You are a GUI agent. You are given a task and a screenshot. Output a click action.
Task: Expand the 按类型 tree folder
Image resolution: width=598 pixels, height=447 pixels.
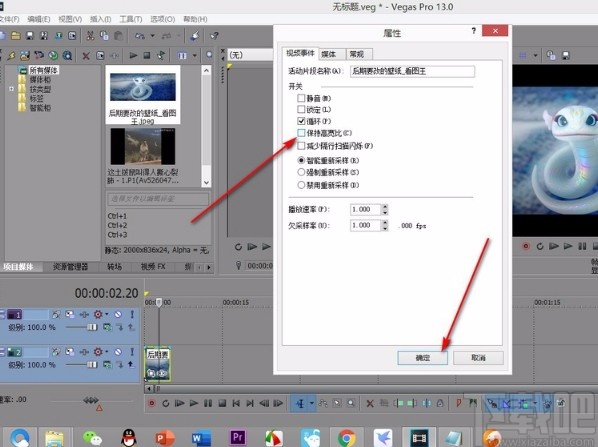(11, 89)
